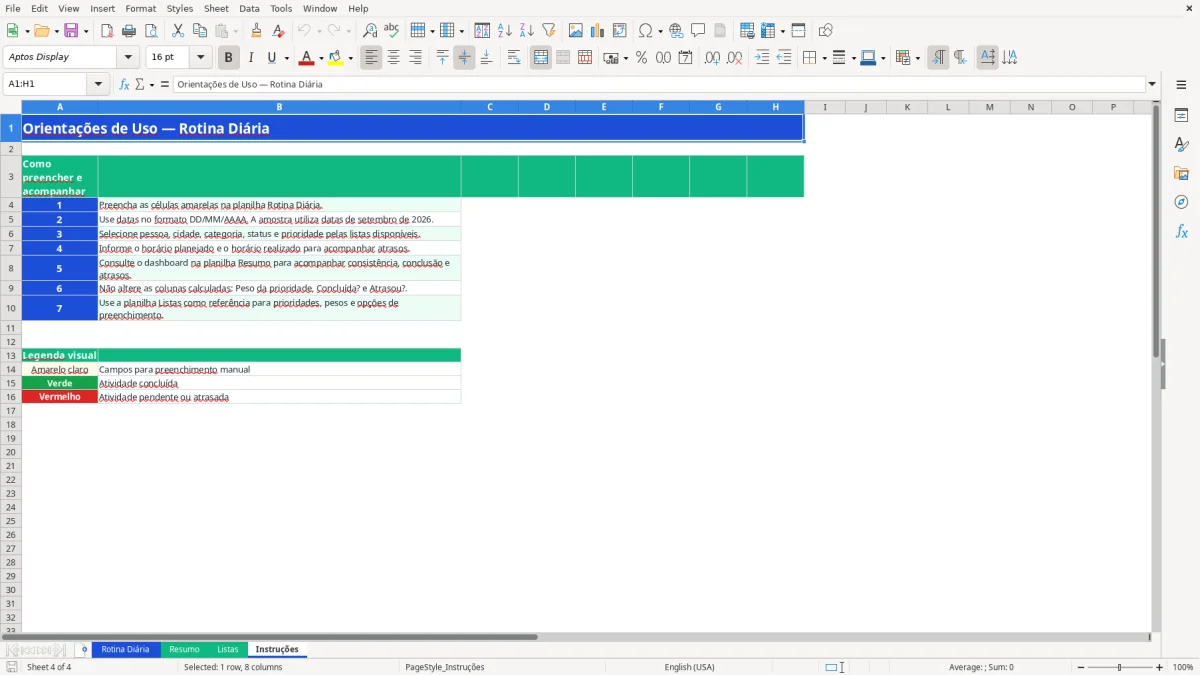
Task: Switch to the Rotina Diária sheet tab
Action: (x=125, y=650)
